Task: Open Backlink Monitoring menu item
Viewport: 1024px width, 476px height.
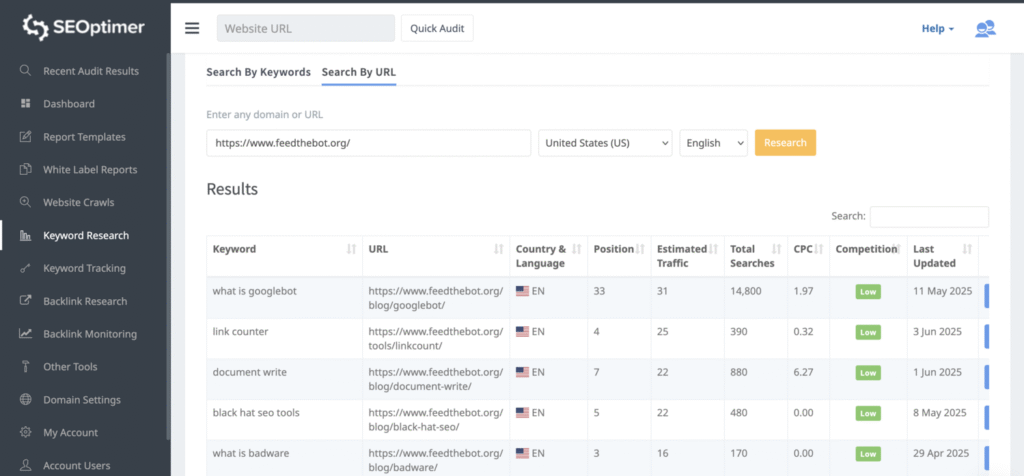Action: (90, 334)
